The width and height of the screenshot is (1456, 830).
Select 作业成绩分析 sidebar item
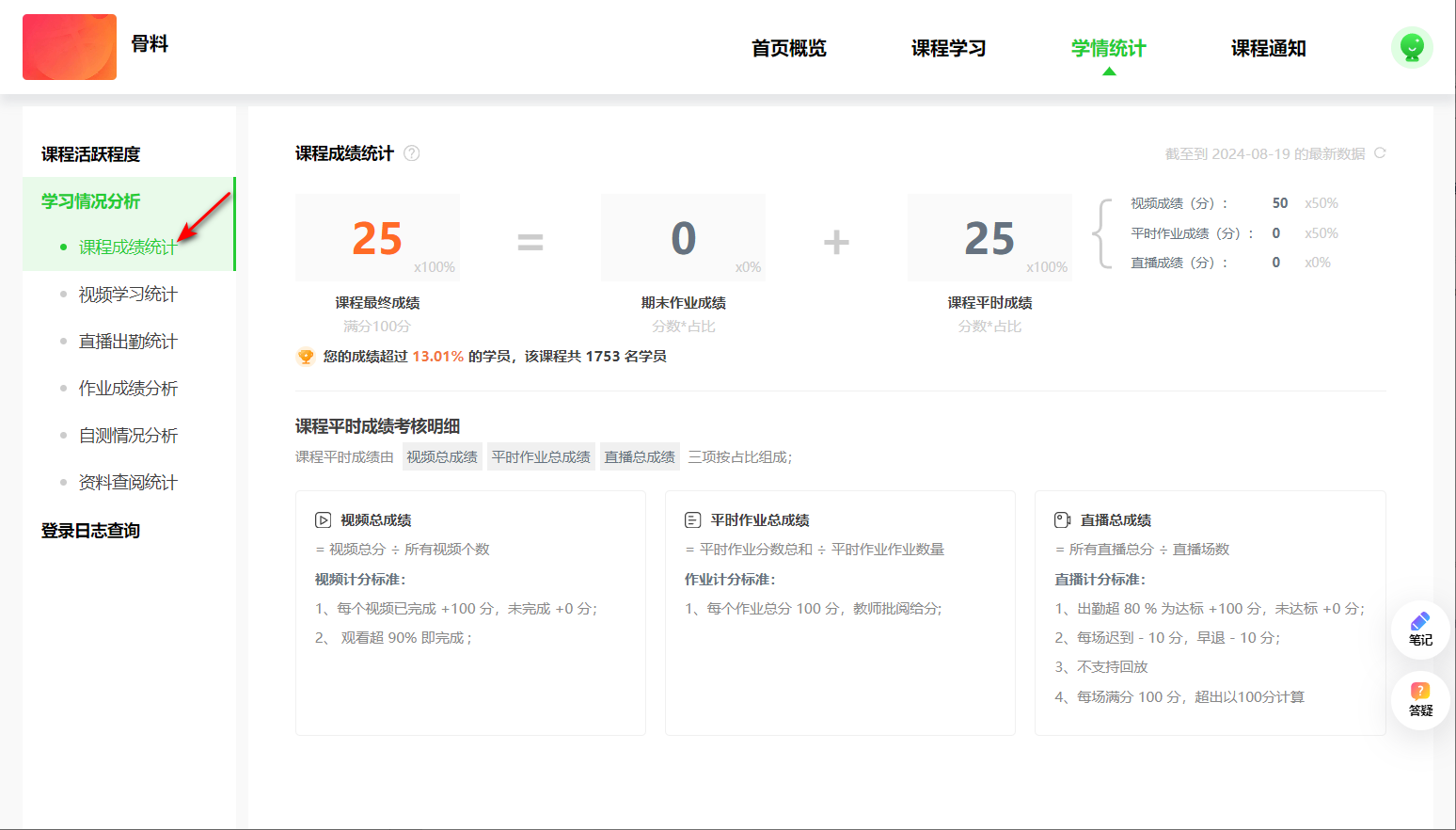coord(128,389)
